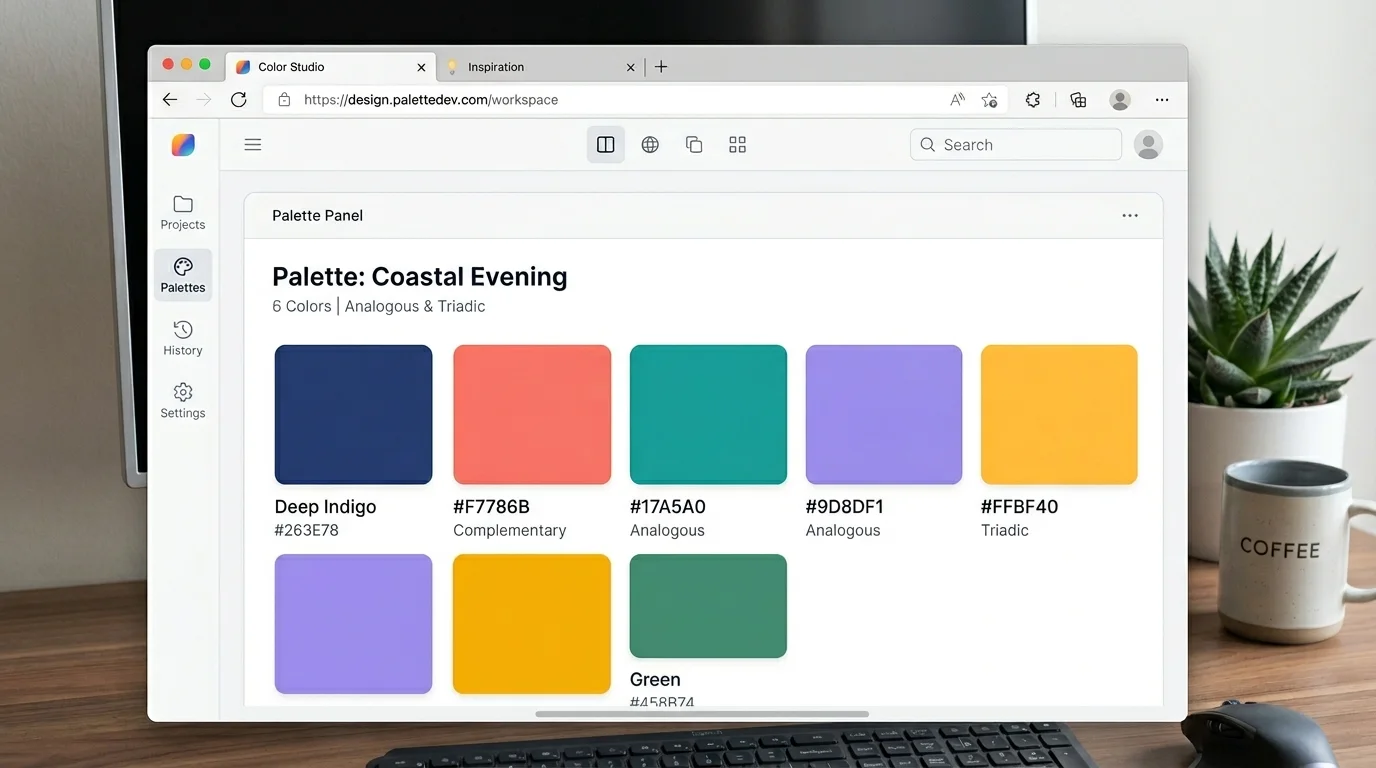Image resolution: width=1376 pixels, height=768 pixels.
Task: Open the History panel
Action: click(182, 337)
